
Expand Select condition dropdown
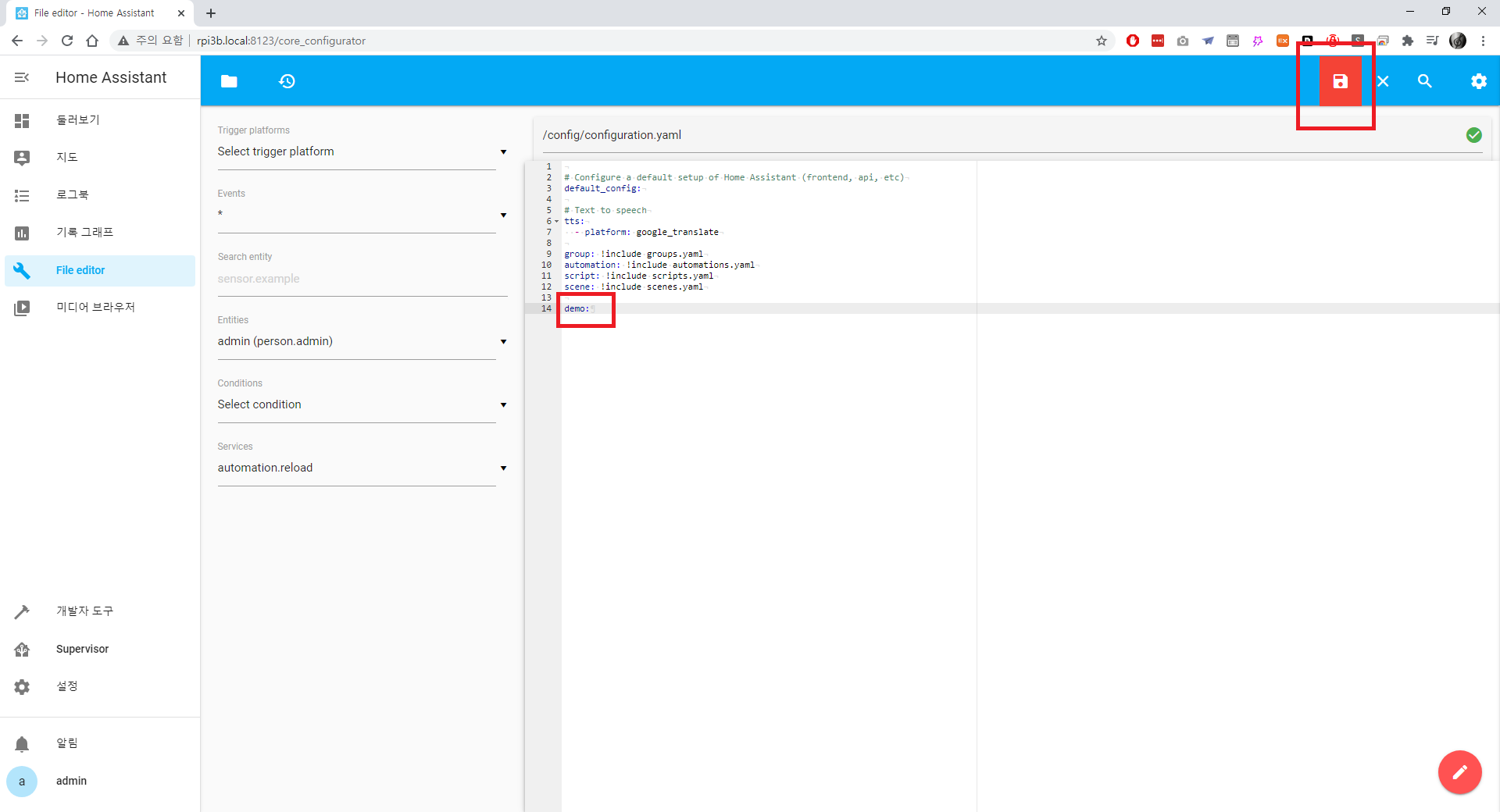(362, 404)
